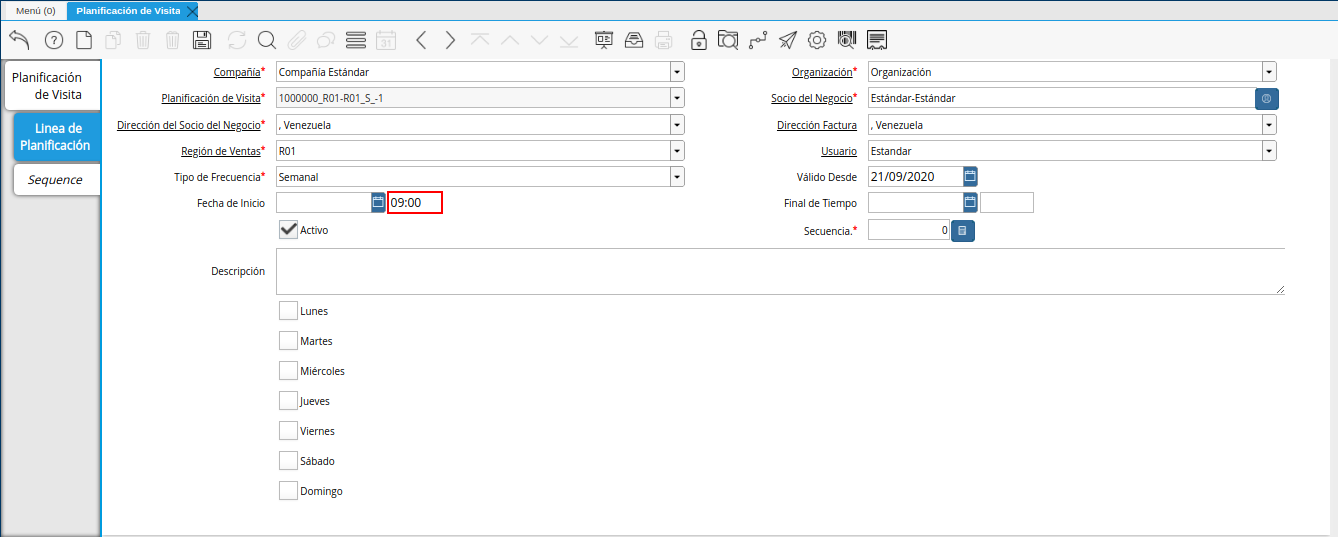Create a new record with page icon
Screen dimensions: 1338x537
click(x=84, y=40)
